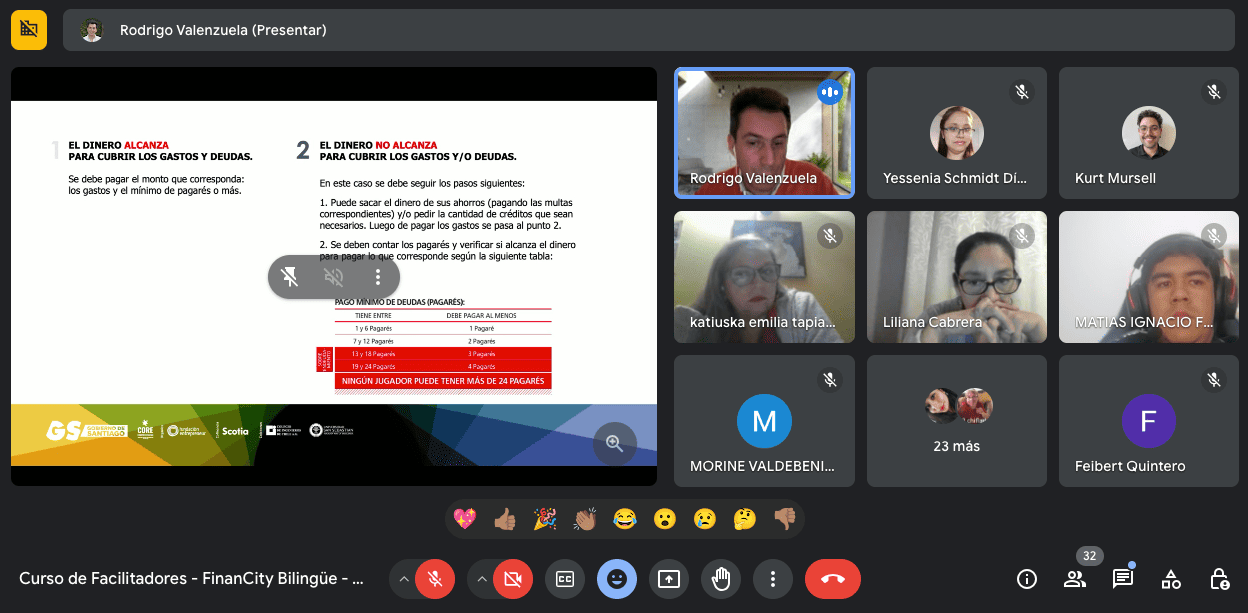This screenshot has width=1248, height=613.
Task: Click the muted mic icon on Feibert Quintero's tile
Action: tap(1214, 380)
